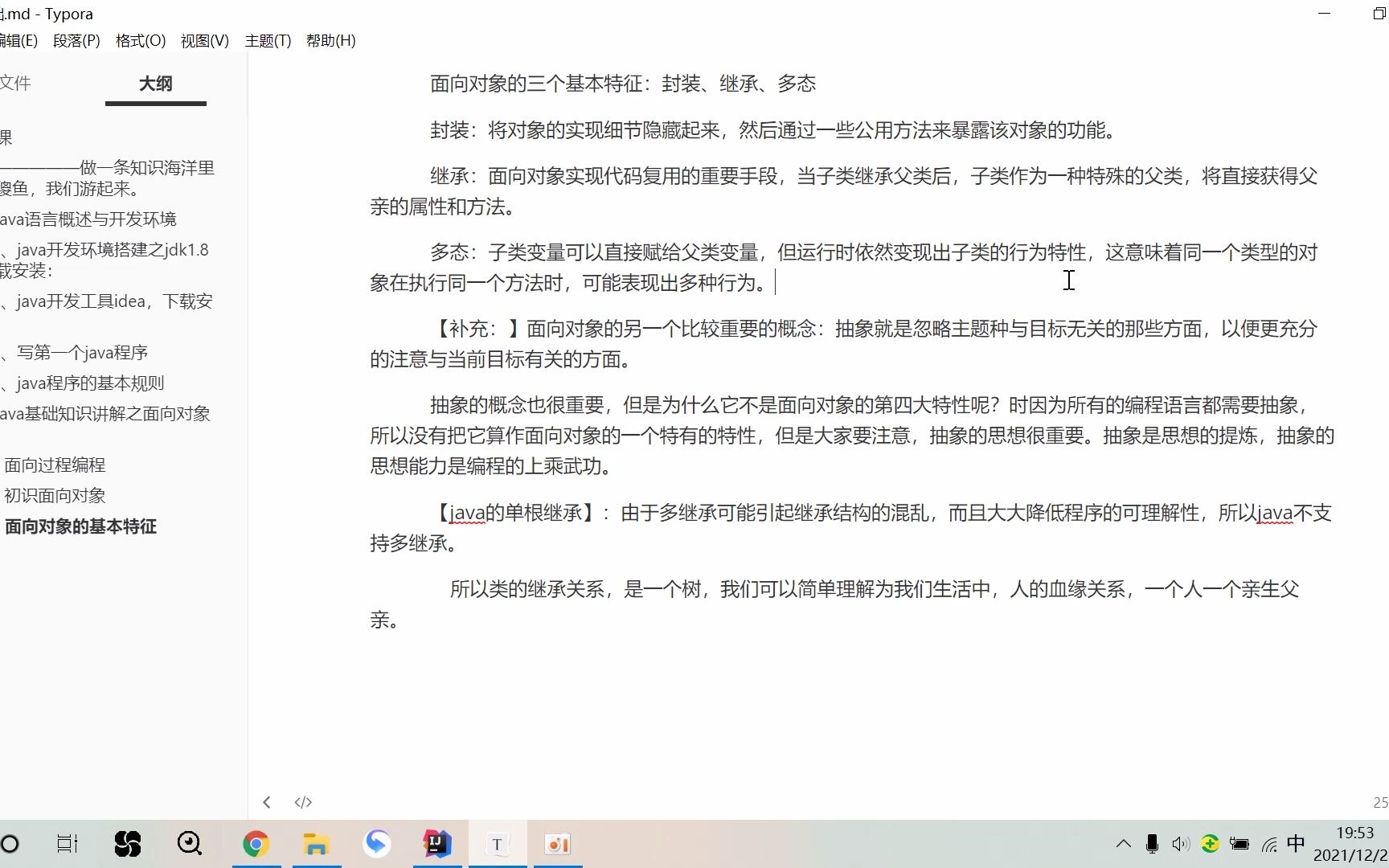Open IntelliJ IDEA from the taskbar

coord(436,844)
